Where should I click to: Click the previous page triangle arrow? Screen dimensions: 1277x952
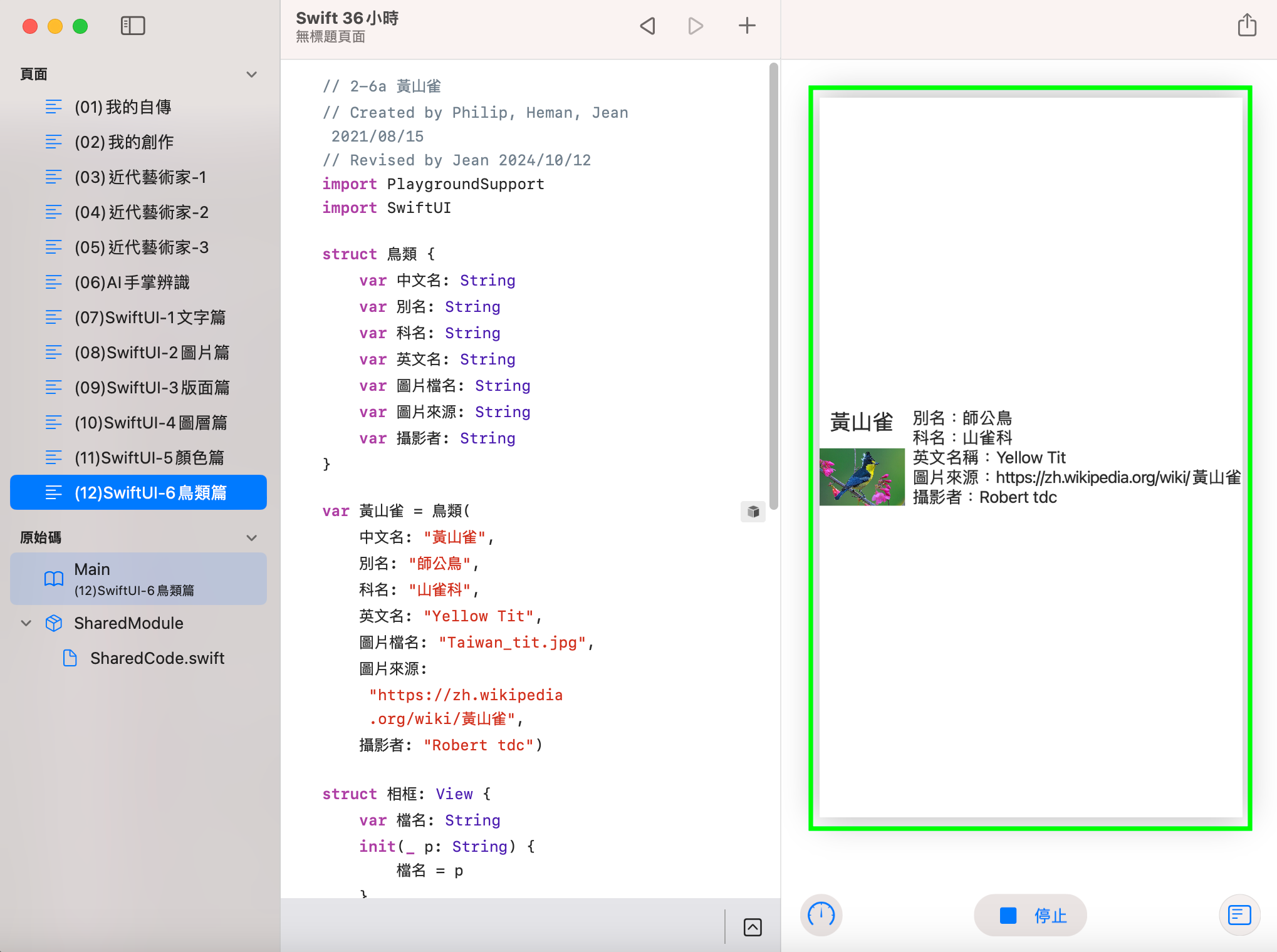click(648, 26)
